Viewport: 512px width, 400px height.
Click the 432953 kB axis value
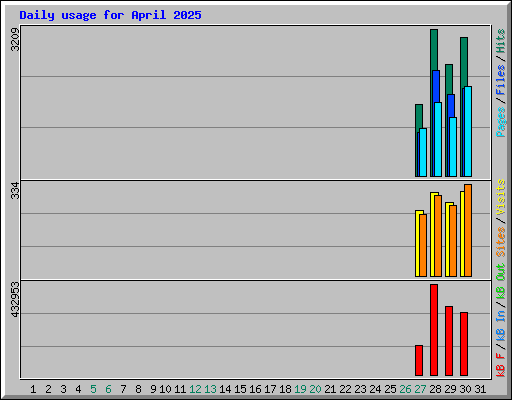pyautogui.click(x=15, y=300)
